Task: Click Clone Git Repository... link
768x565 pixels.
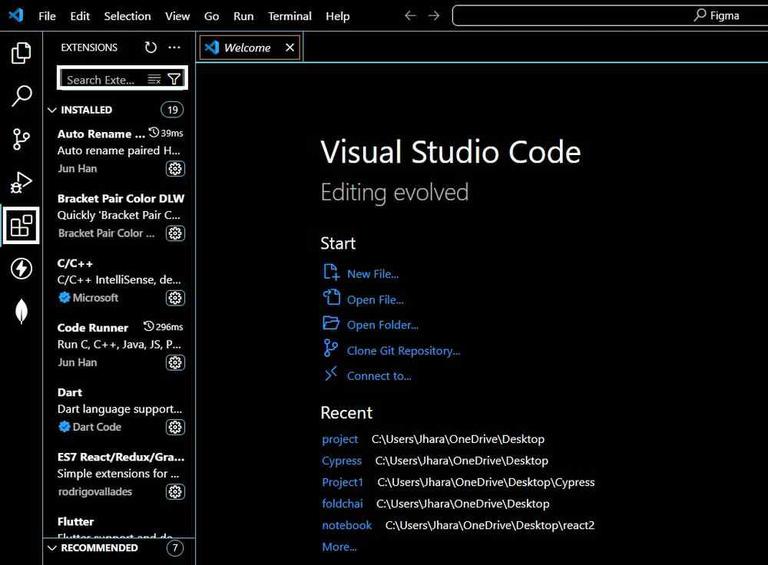Action: coord(404,351)
